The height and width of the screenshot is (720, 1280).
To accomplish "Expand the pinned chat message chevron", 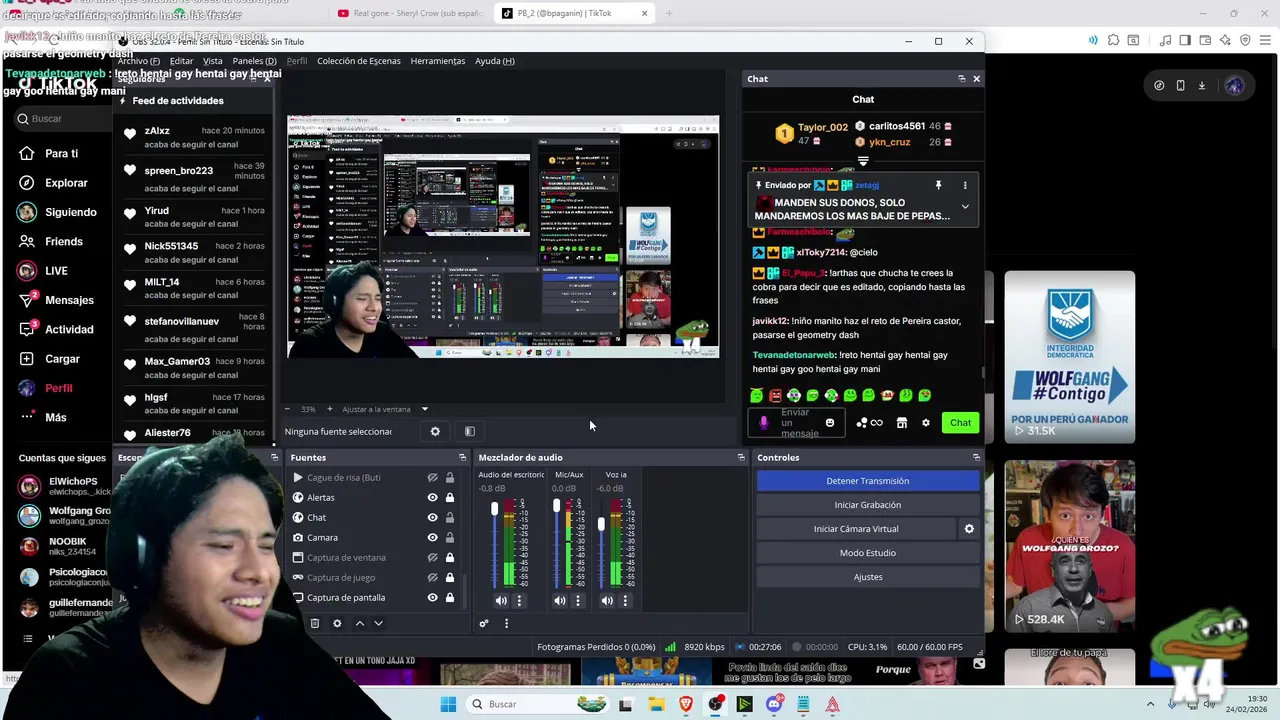I will click(x=965, y=207).
